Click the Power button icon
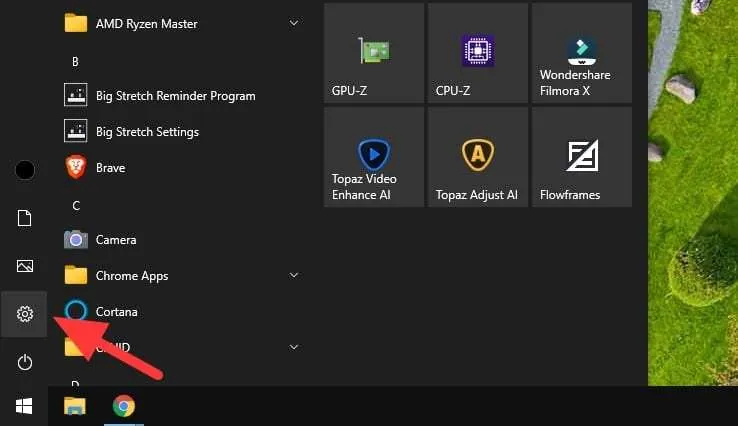 (24, 362)
